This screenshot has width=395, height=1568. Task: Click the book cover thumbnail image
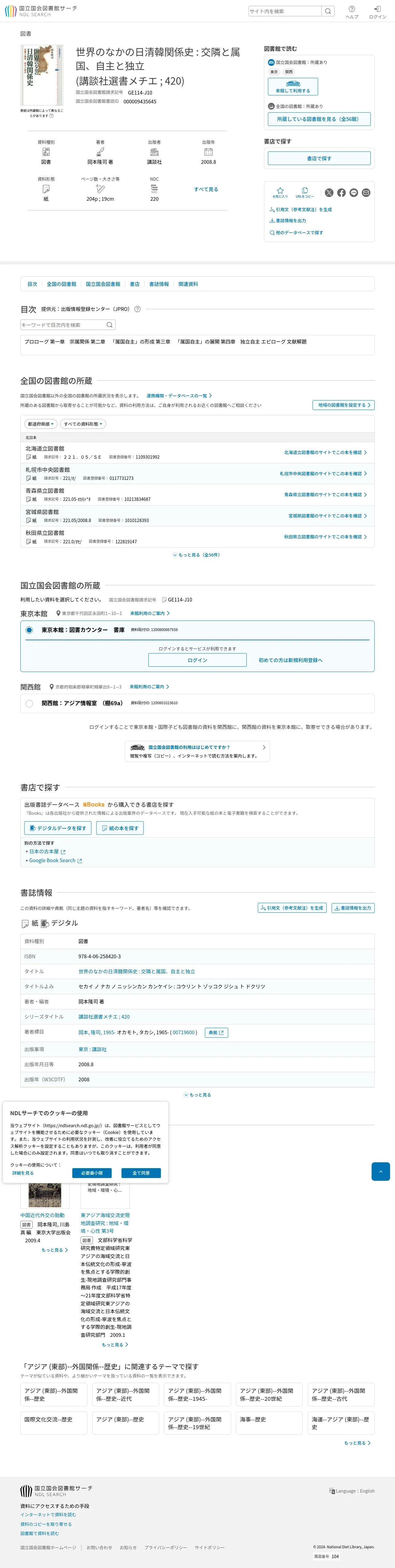tap(42, 75)
